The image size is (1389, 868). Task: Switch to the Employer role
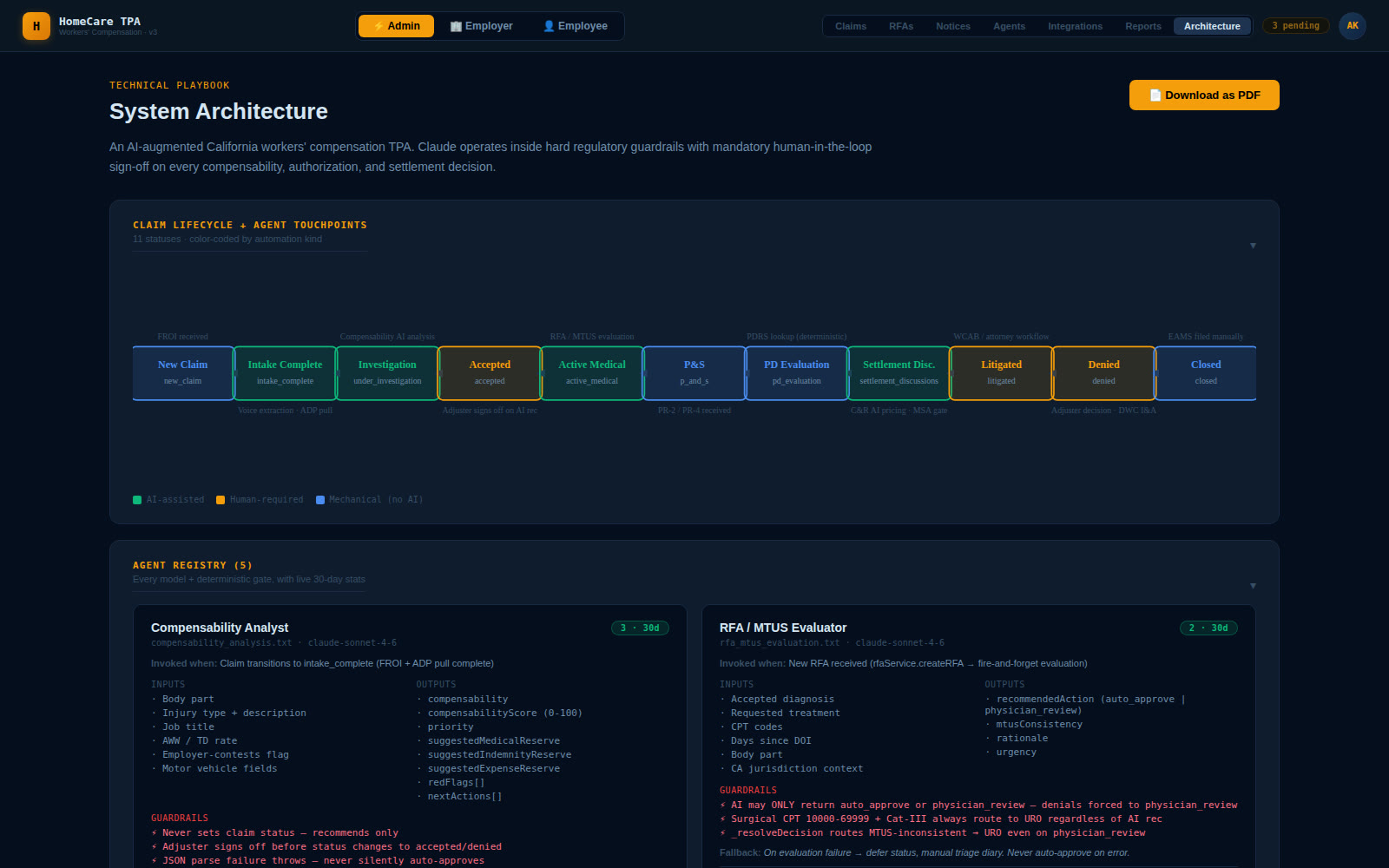click(481, 26)
